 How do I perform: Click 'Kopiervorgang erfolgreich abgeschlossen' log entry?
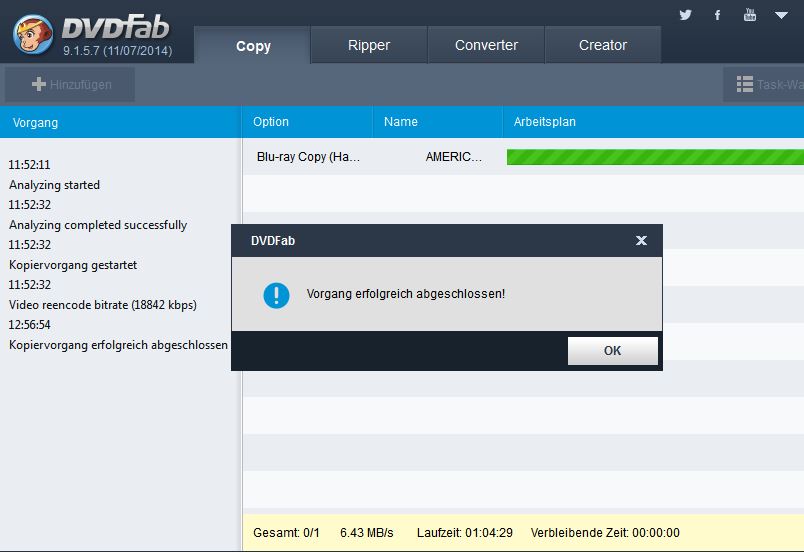click(118, 345)
